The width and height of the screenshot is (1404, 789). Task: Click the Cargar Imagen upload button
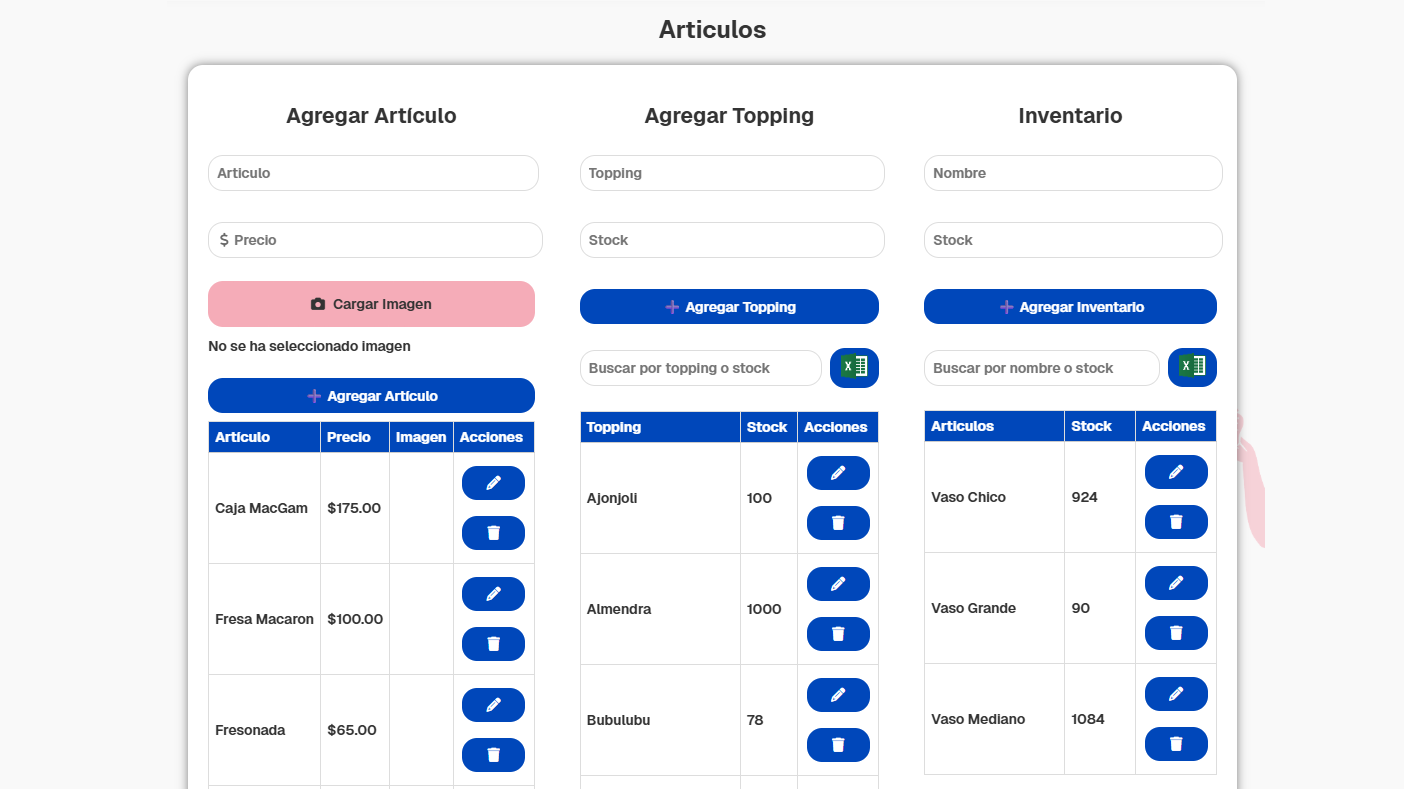(371, 303)
